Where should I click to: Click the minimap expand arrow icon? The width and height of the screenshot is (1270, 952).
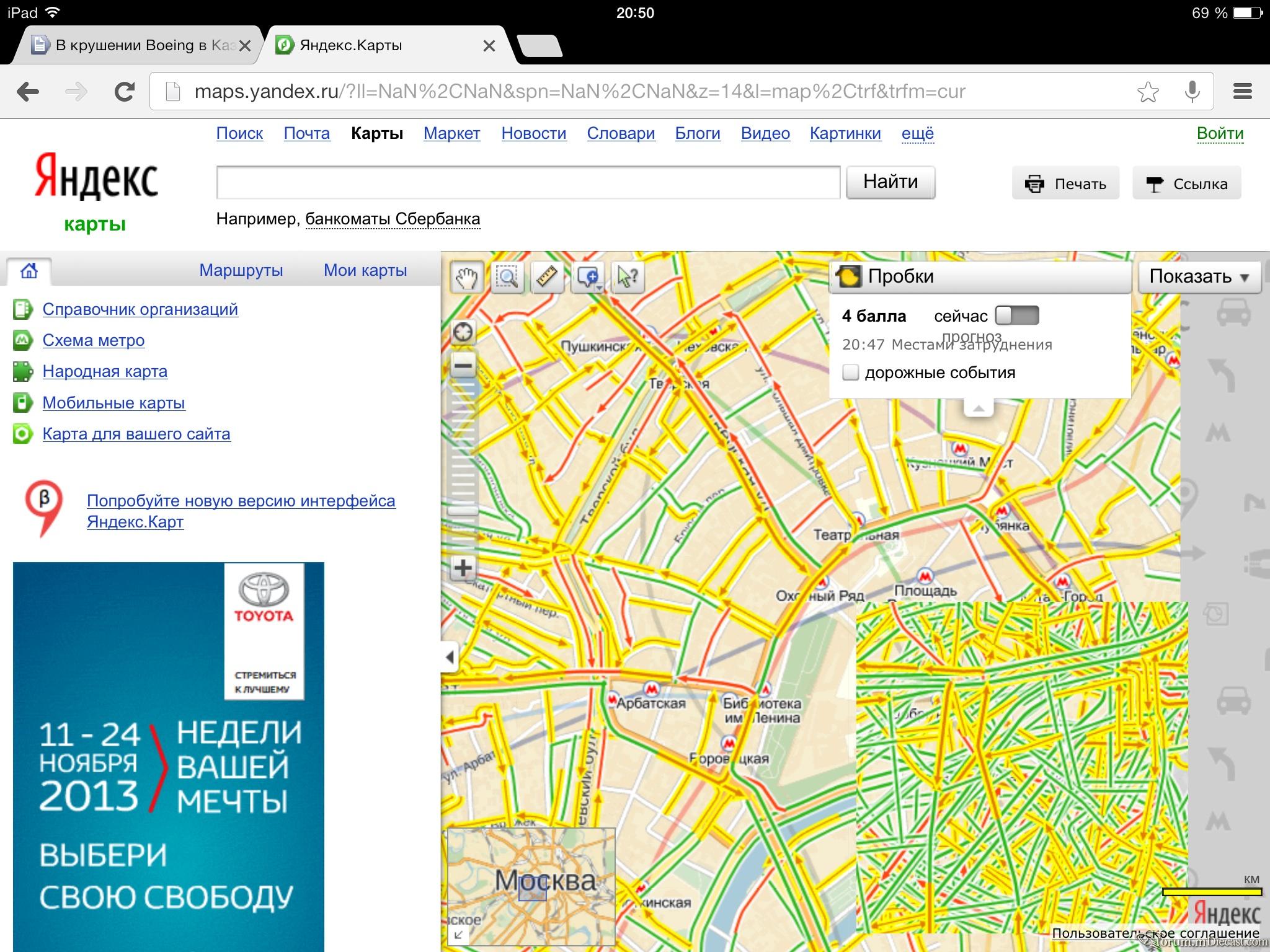point(458,935)
